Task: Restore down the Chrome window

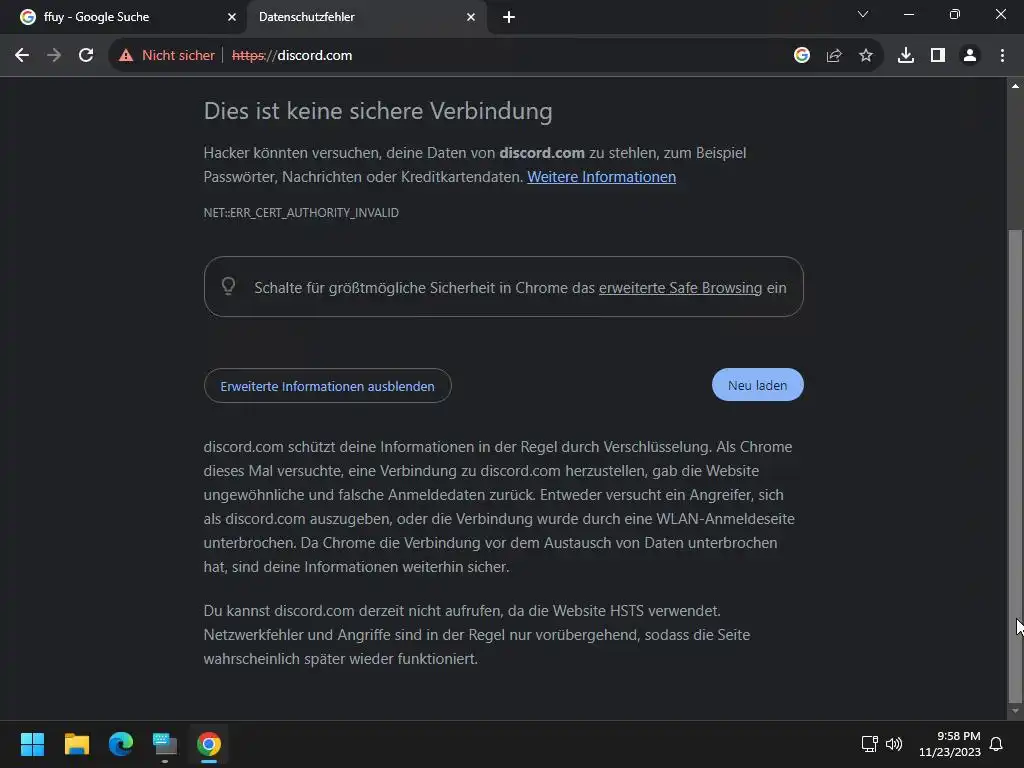Action: point(955,14)
